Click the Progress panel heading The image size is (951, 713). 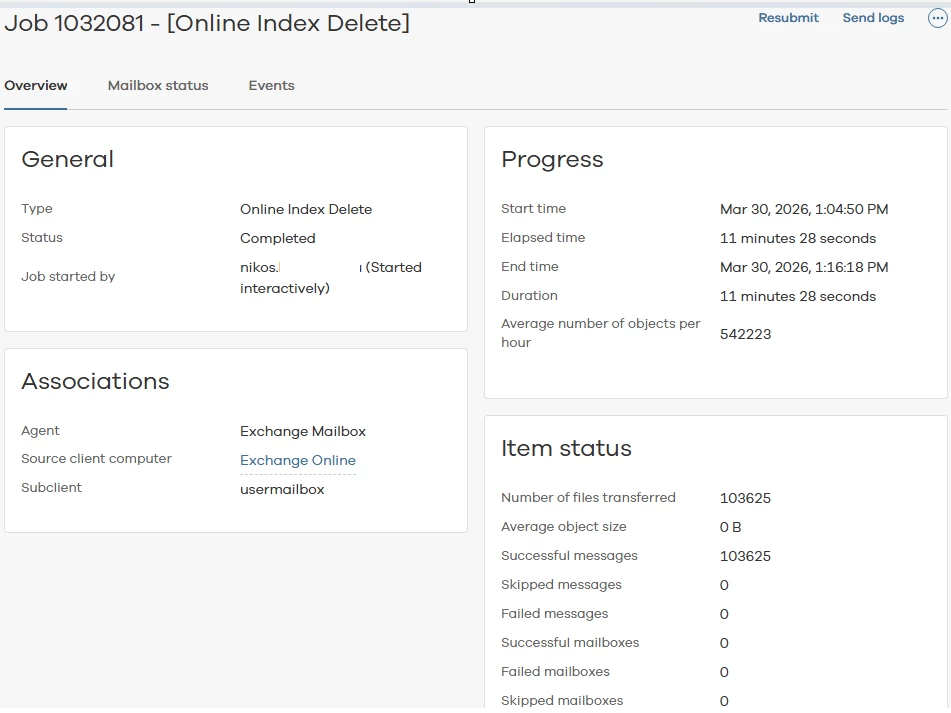552,160
